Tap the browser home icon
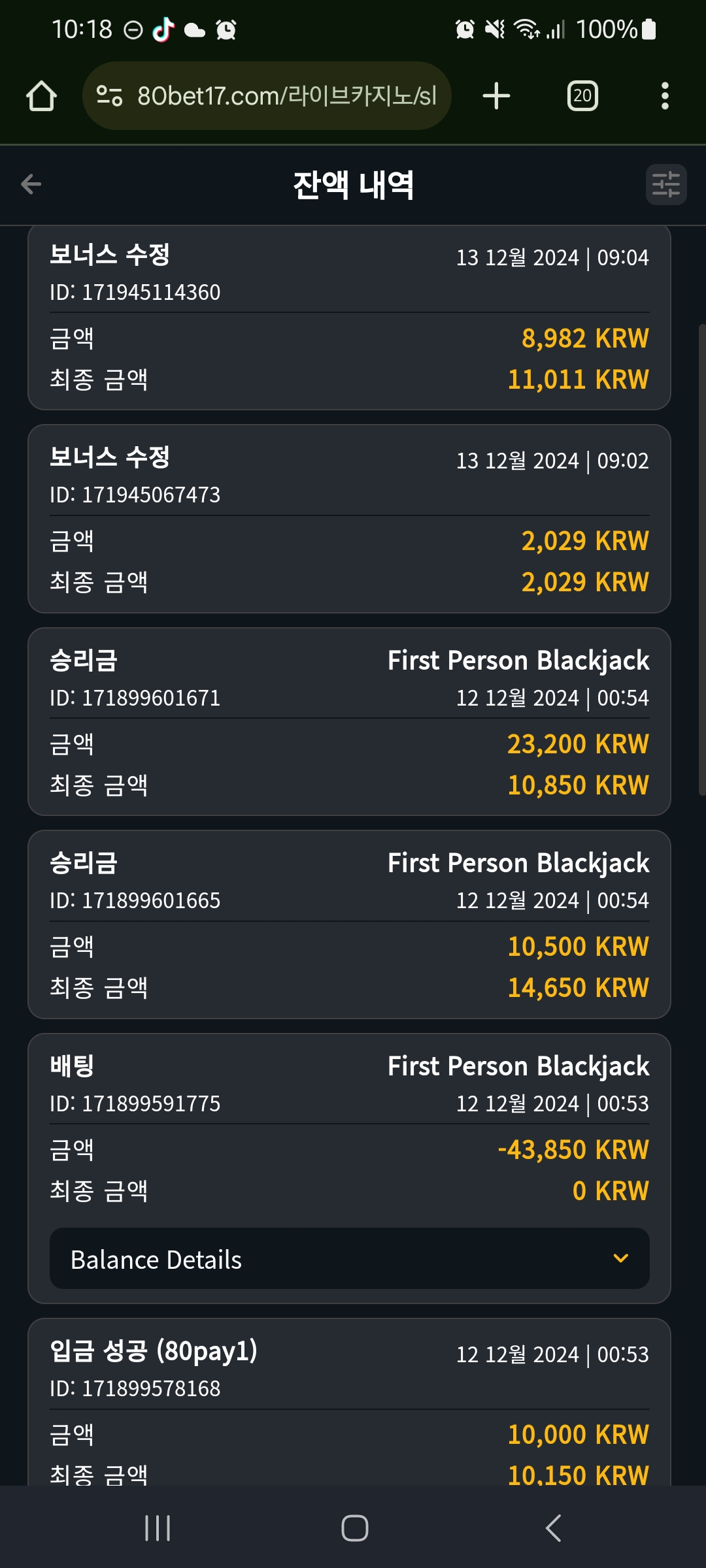 [x=41, y=96]
